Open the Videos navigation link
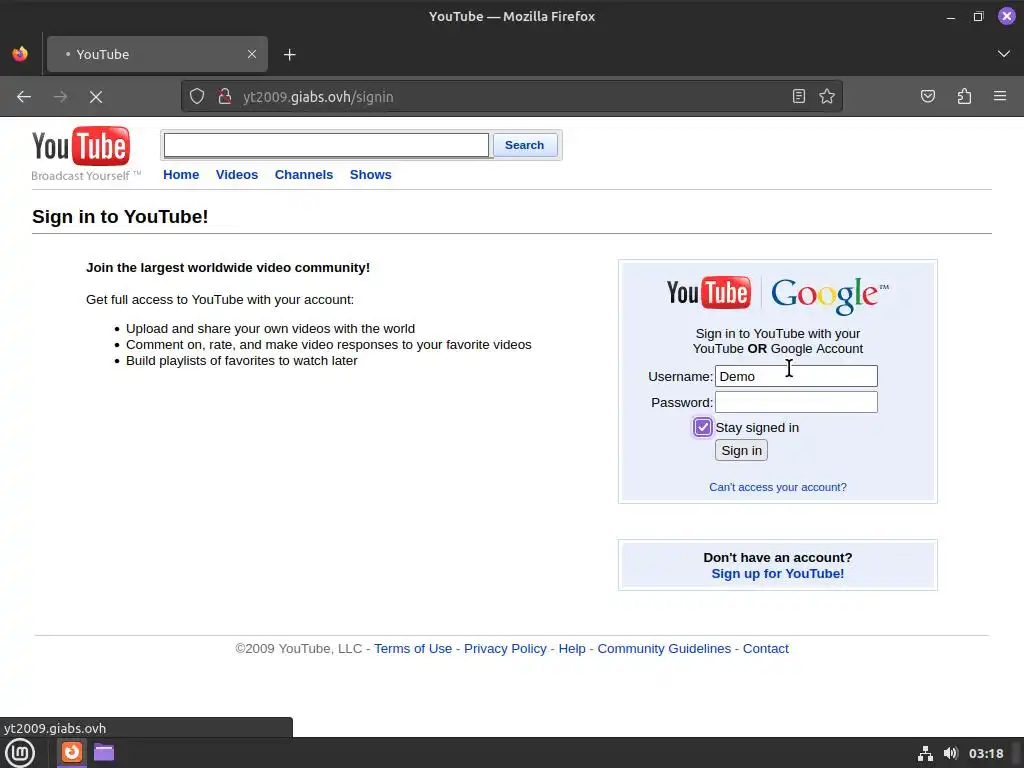The image size is (1024, 768). 237,174
